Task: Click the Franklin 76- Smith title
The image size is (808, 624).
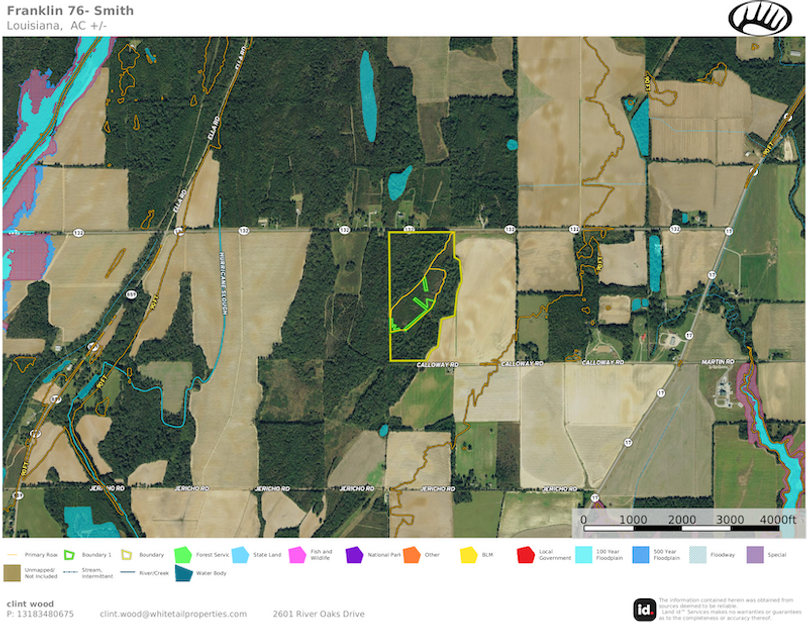Action: tap(69, 11)
